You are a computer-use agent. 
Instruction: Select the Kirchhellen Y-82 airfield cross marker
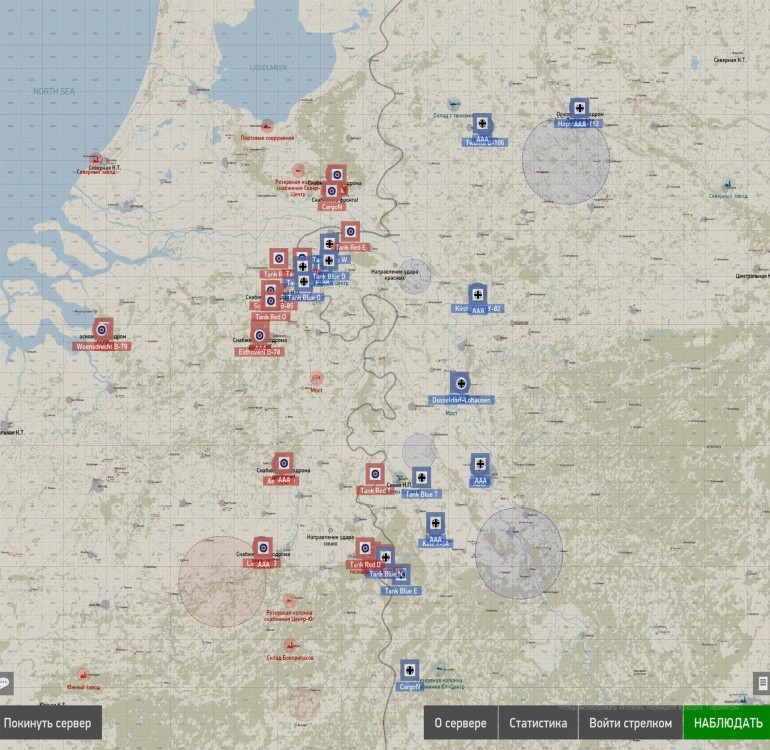(477, 295)
